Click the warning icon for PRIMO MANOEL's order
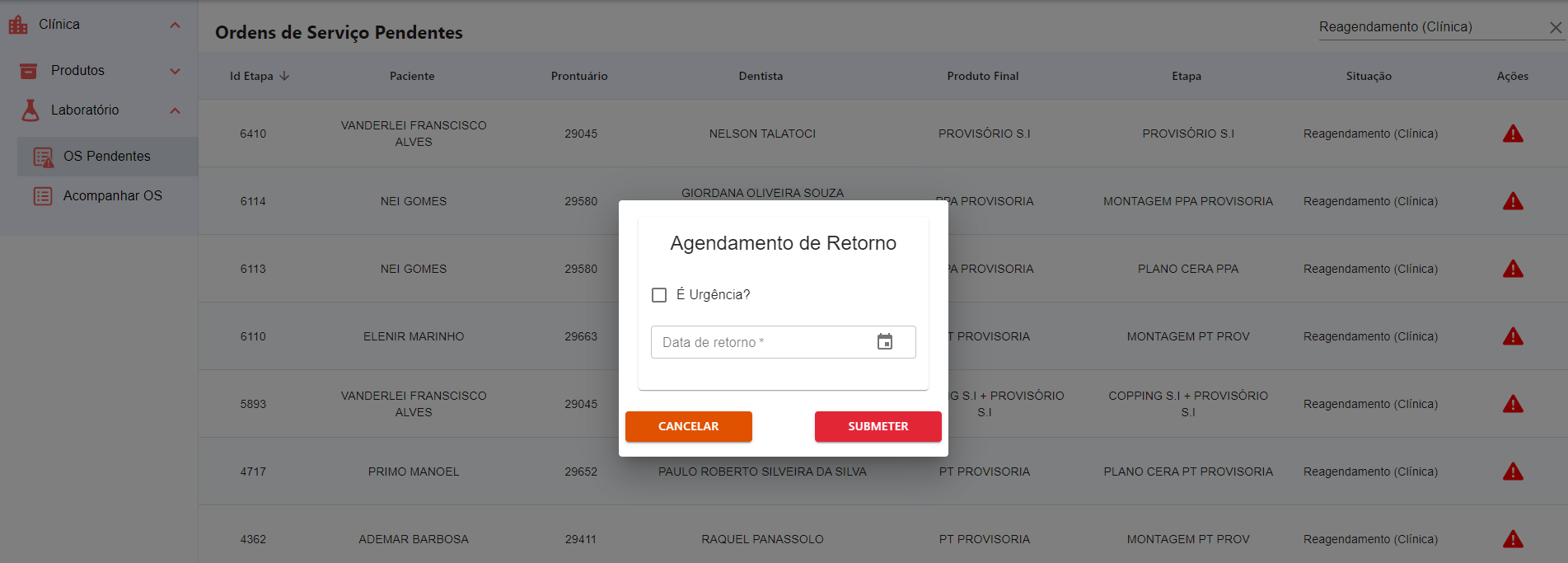1568x563 pixels. point(1514,471)
